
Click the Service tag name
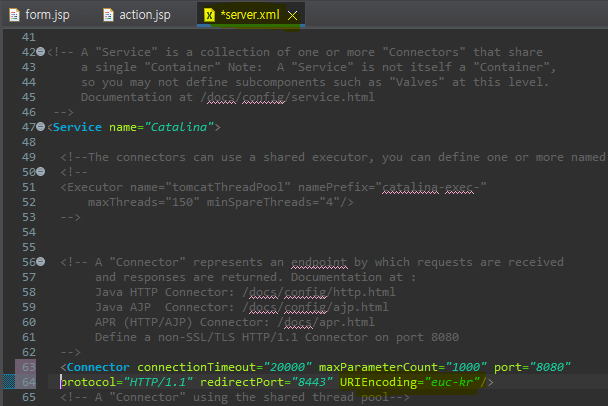tap(77, 127)
